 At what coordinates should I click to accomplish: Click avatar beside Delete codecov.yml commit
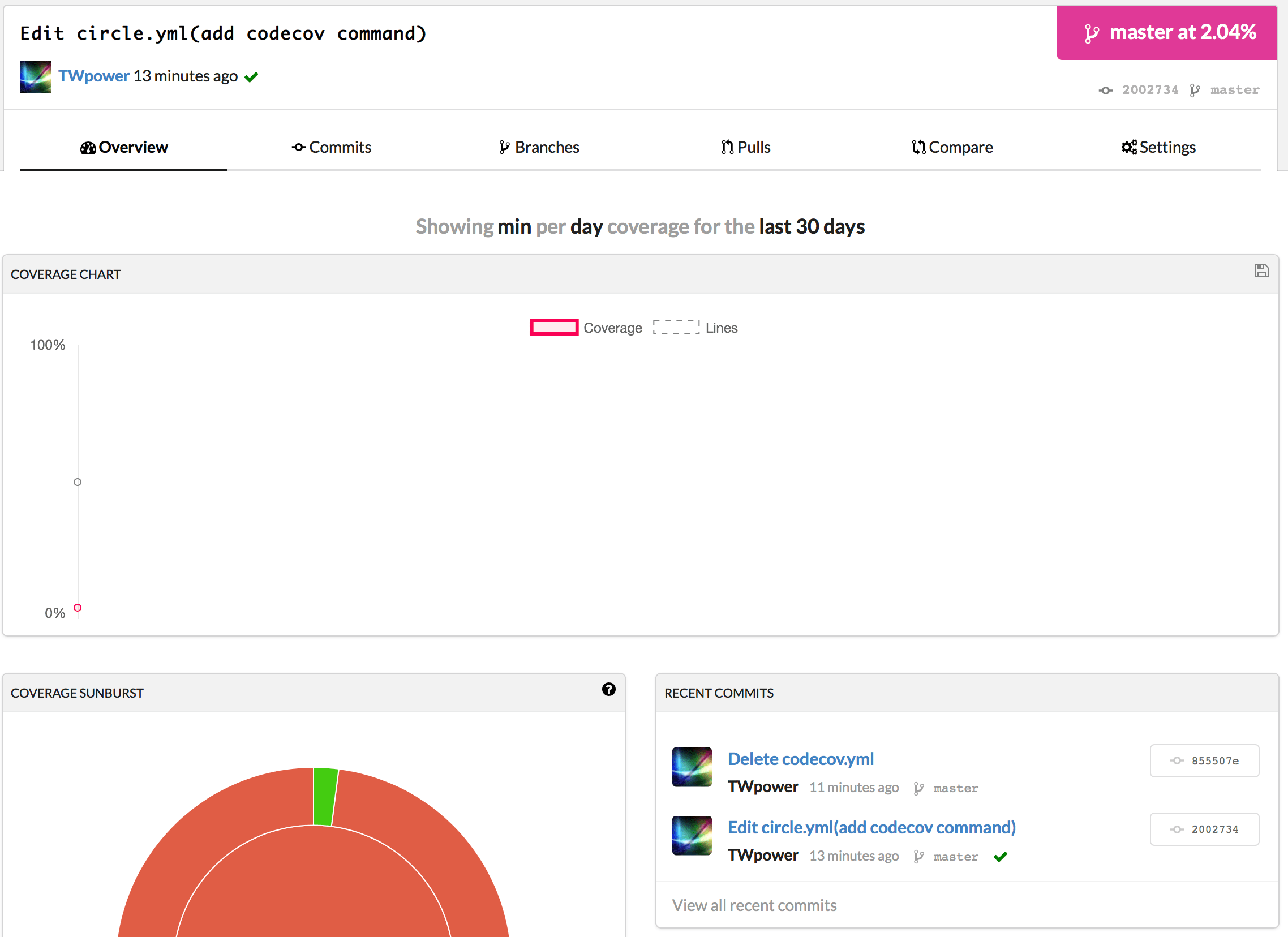click(x=691, y=767)
